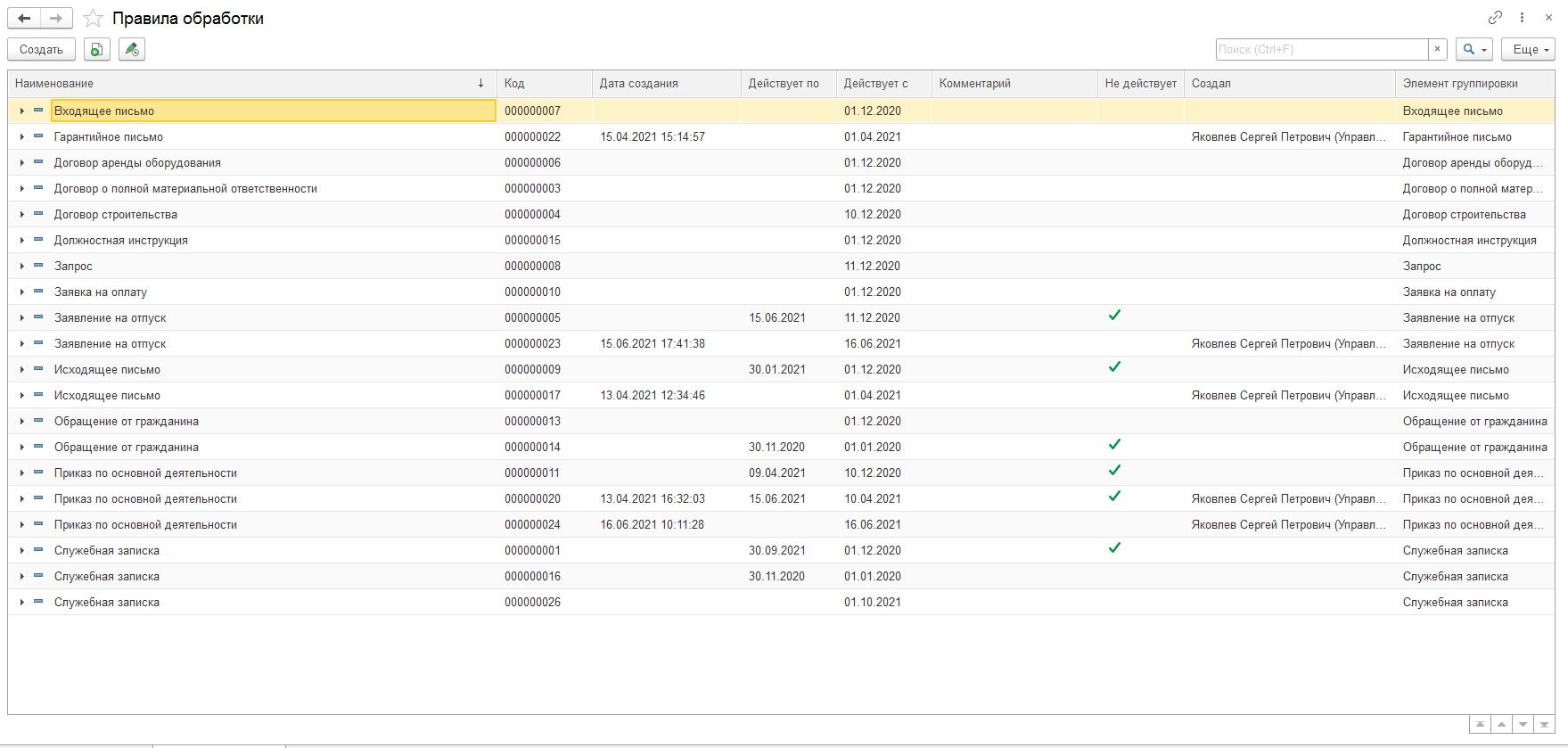The width and height of the screenshot is (1568, 748).
Task: Move up one row arrow
Action: coord(1501,724)
